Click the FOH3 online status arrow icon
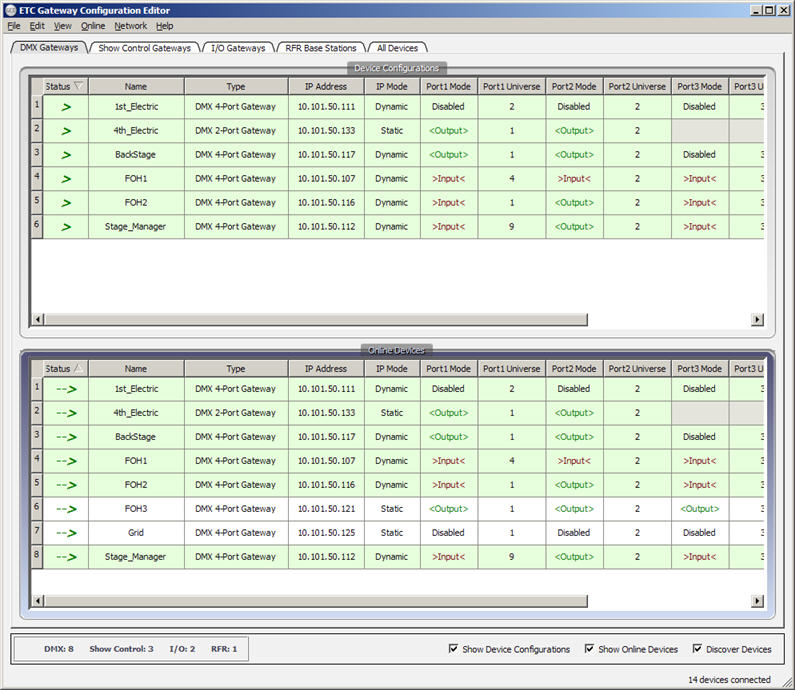 [x=66, y=509]
